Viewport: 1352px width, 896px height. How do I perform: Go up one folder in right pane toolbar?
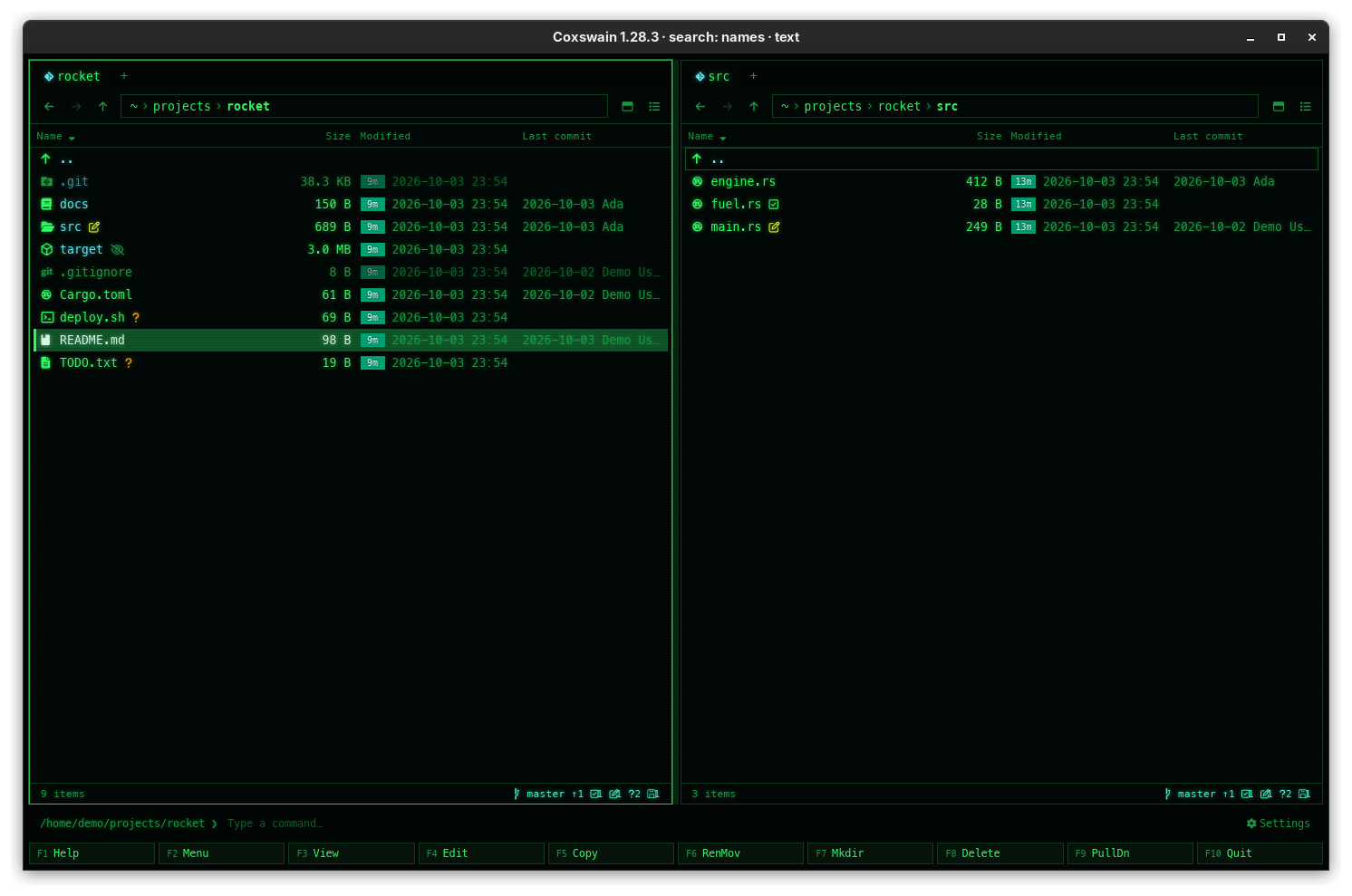754,107
